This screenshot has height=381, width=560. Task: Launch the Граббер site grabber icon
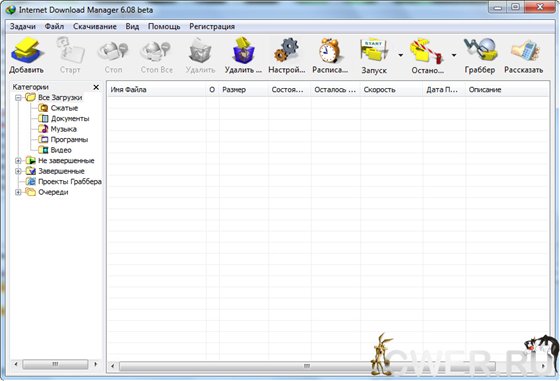[x=480, y=51]
